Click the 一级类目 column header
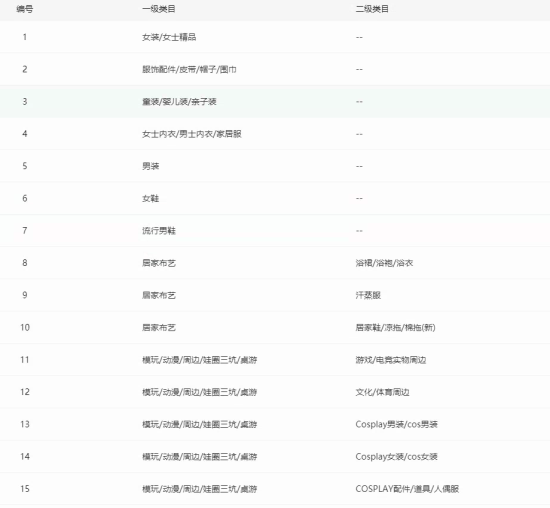The image size is (550, 508). pyautogui.click(x=159, y=9)
